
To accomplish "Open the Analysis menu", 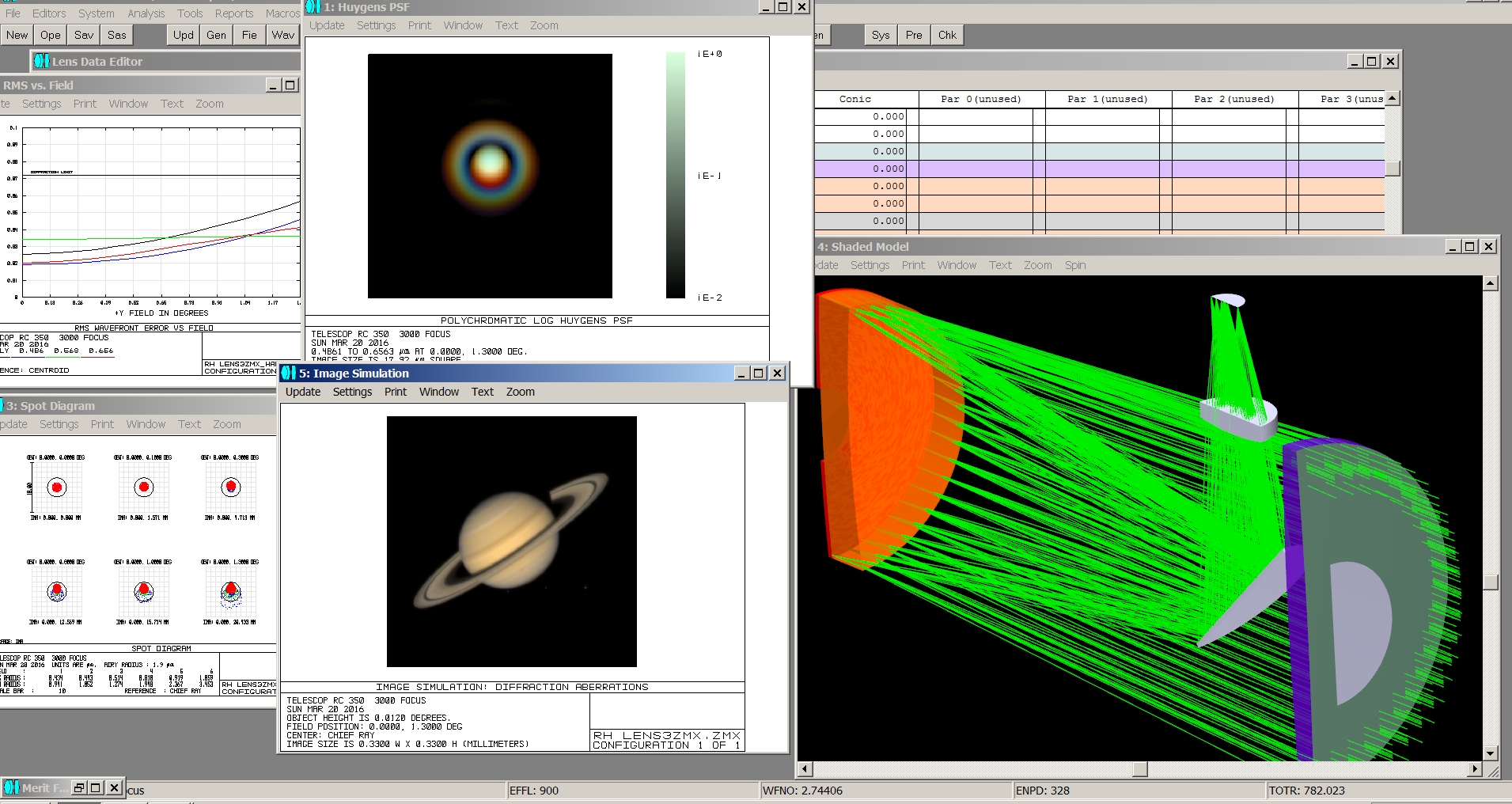I will click(x=146, y=13).
